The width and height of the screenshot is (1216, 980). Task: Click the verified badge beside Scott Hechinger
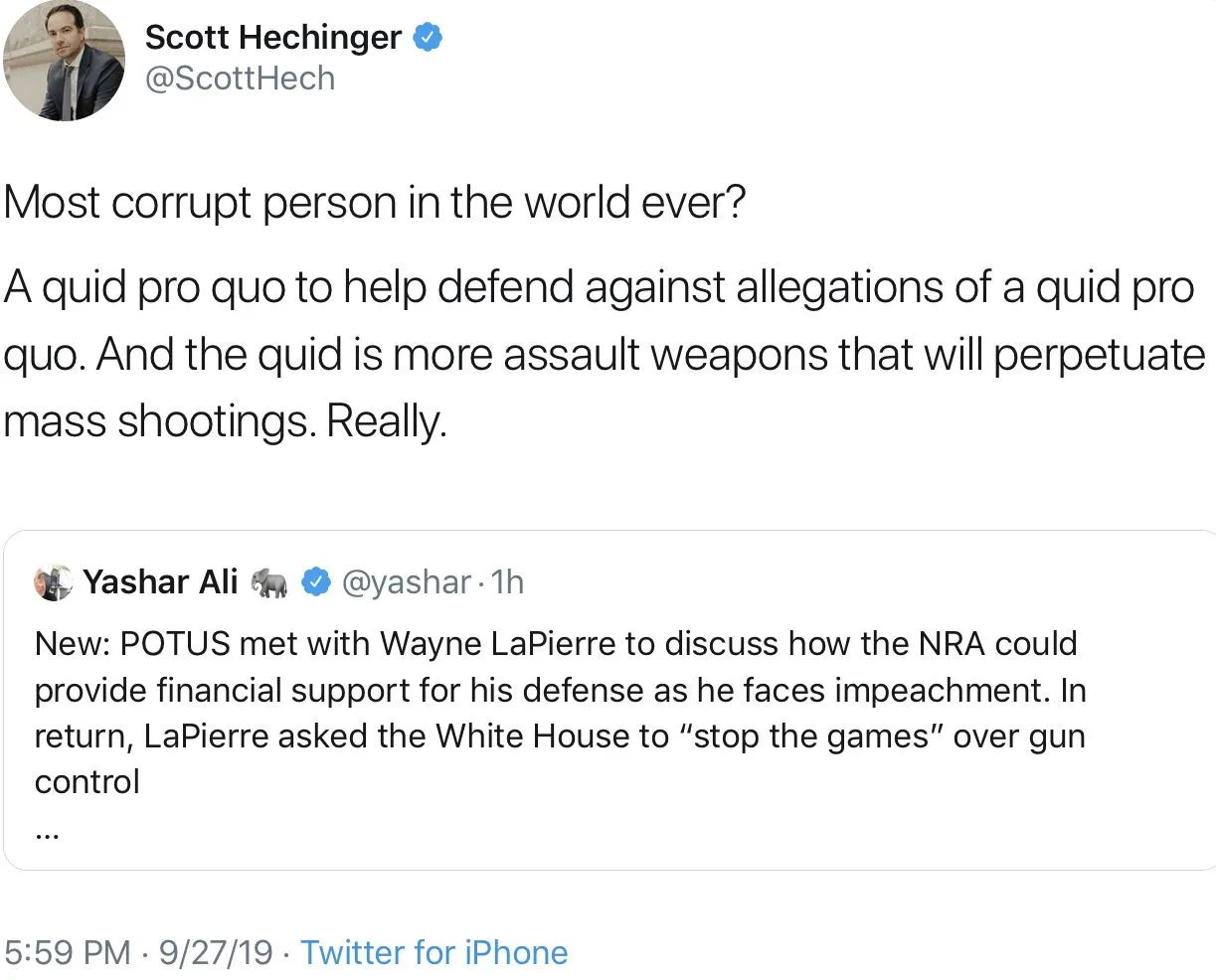428,38
